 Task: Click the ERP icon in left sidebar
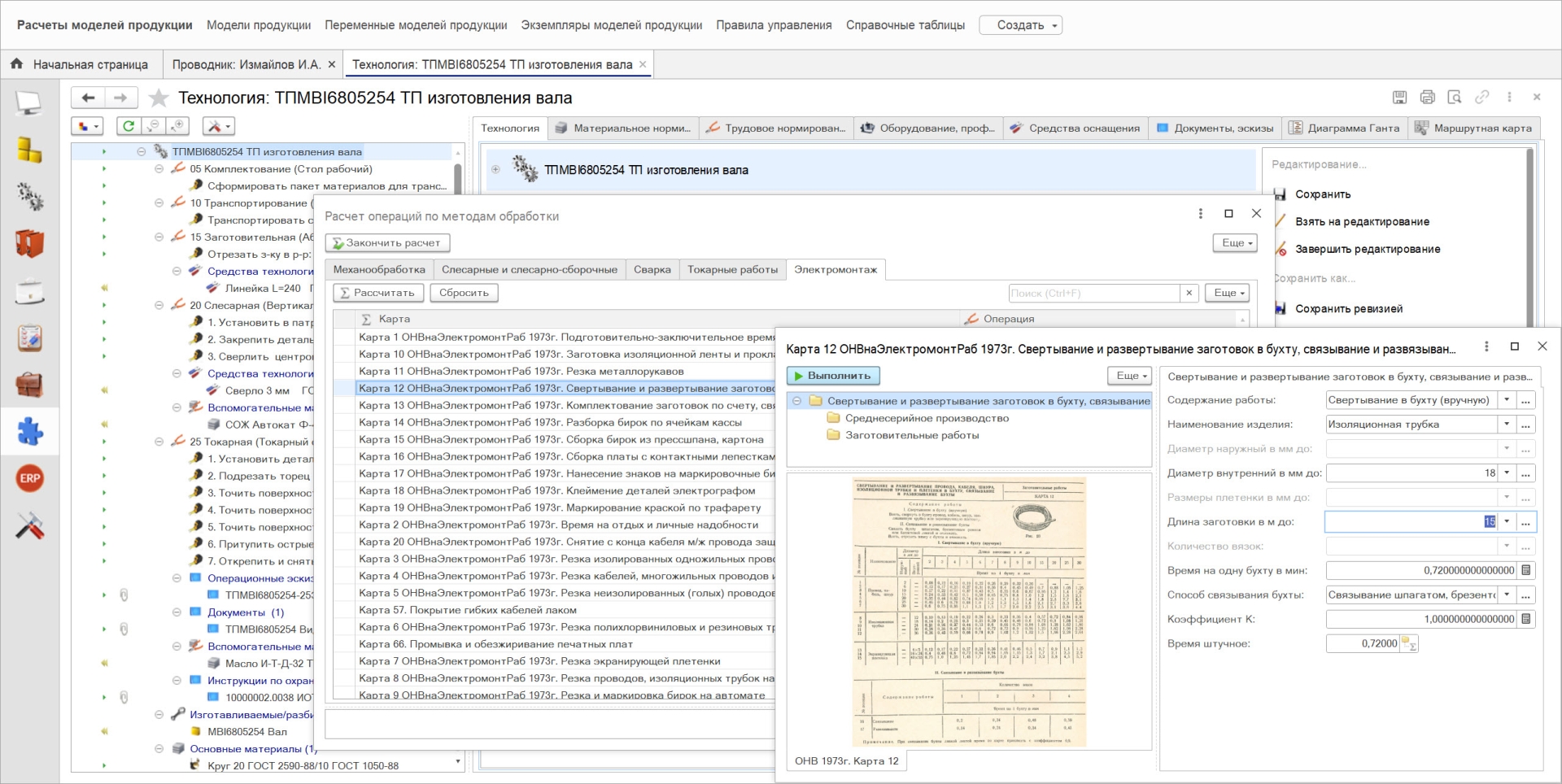30,478
